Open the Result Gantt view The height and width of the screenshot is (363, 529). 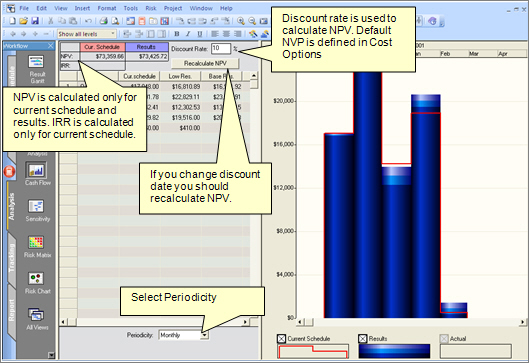(36, 62)
